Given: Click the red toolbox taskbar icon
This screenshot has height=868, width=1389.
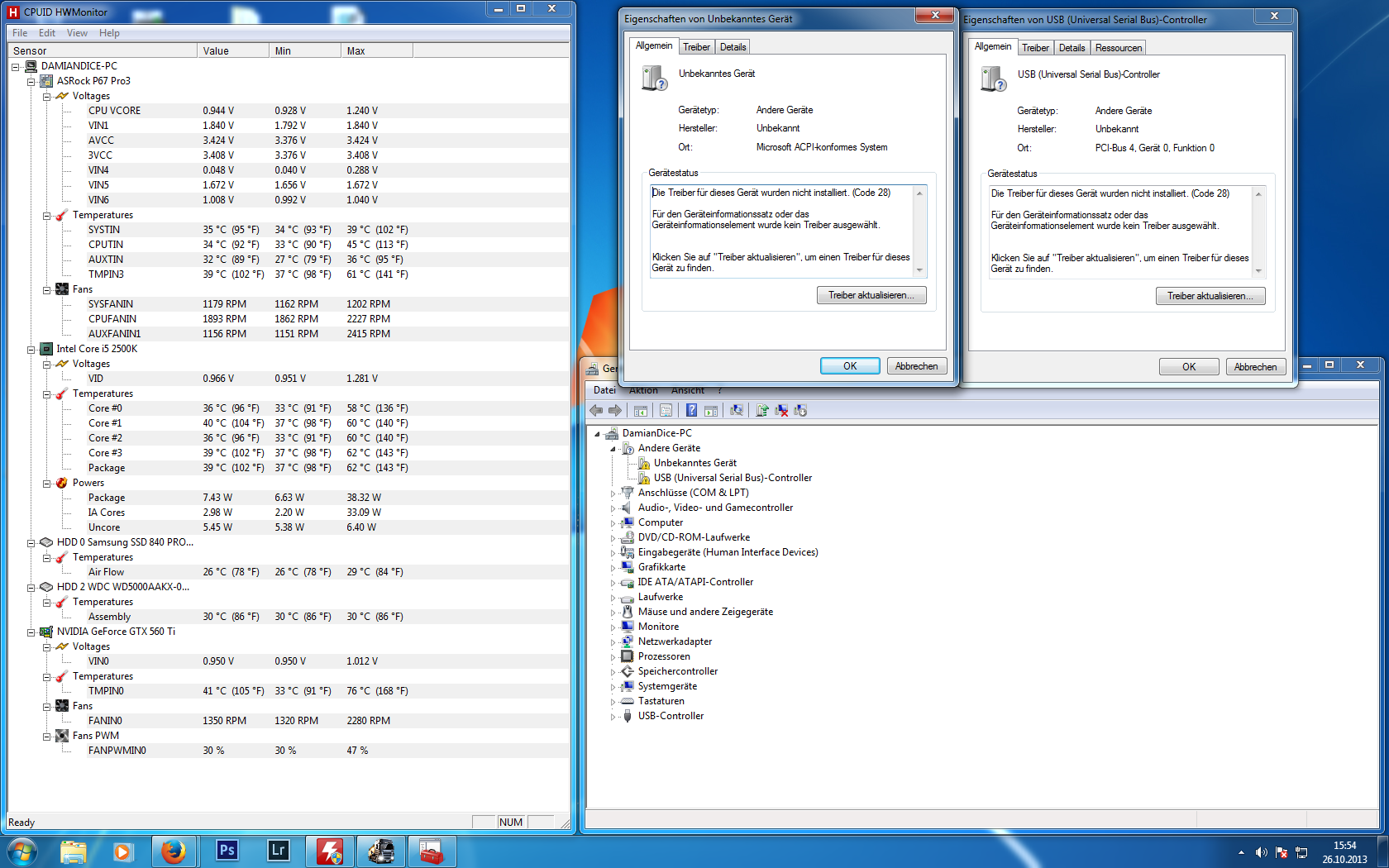Looking at the screenshot, I should 432,851.
